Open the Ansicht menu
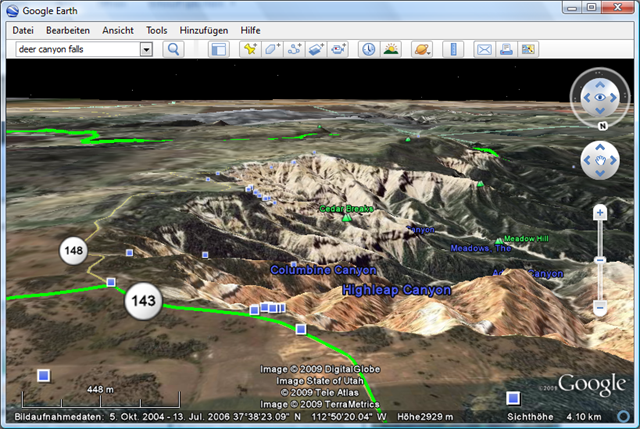Screen dimensions: 640x429 (x=118, y=30)
